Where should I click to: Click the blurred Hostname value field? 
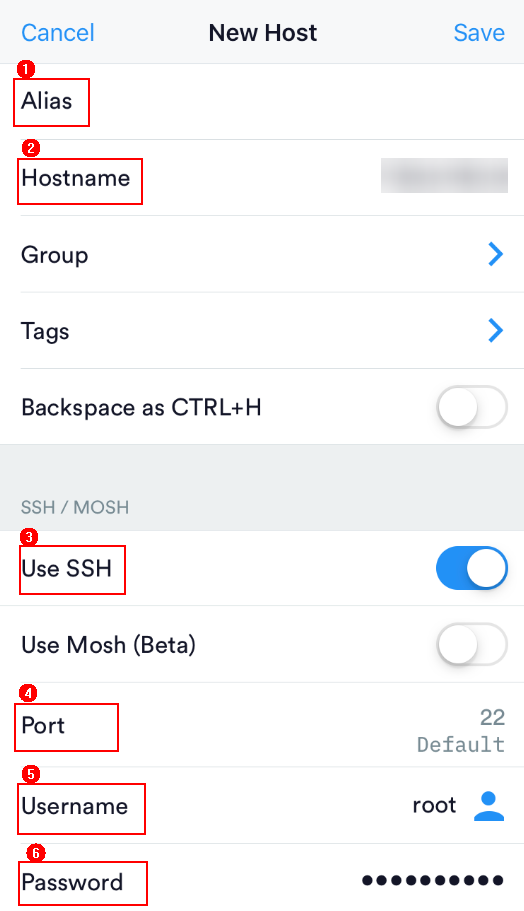444,175
